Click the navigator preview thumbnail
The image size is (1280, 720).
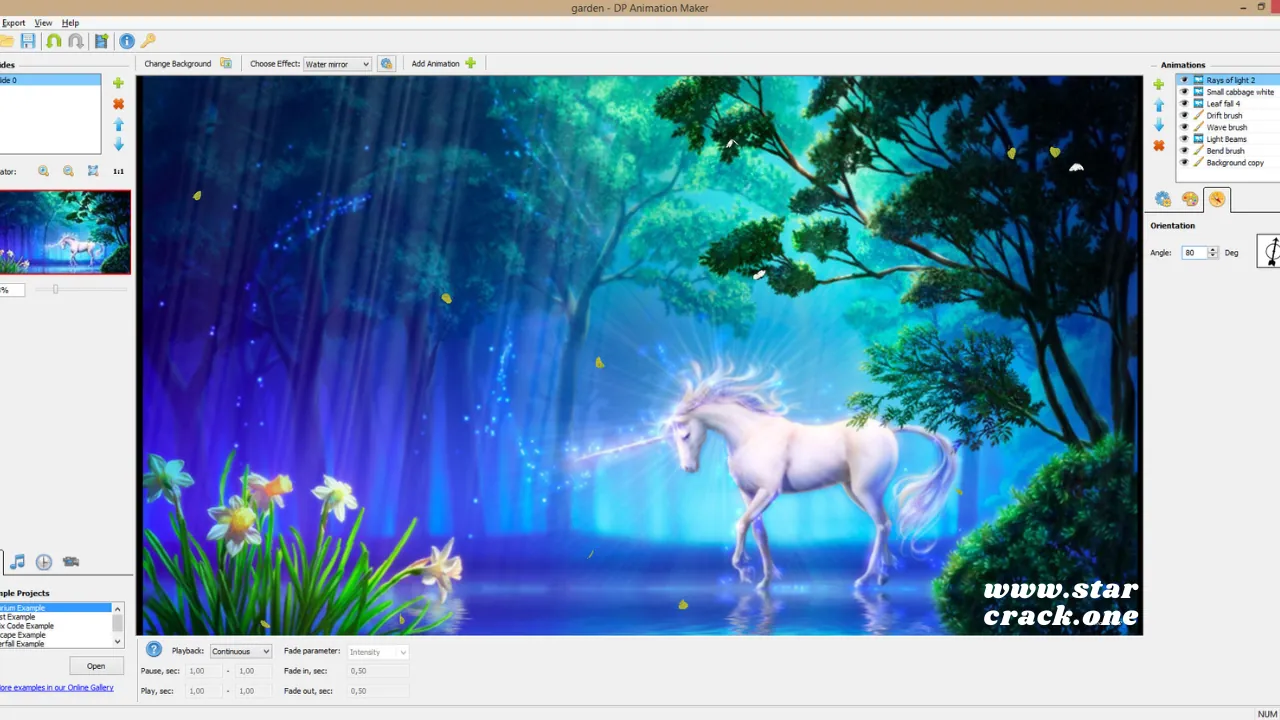[65, 232]
